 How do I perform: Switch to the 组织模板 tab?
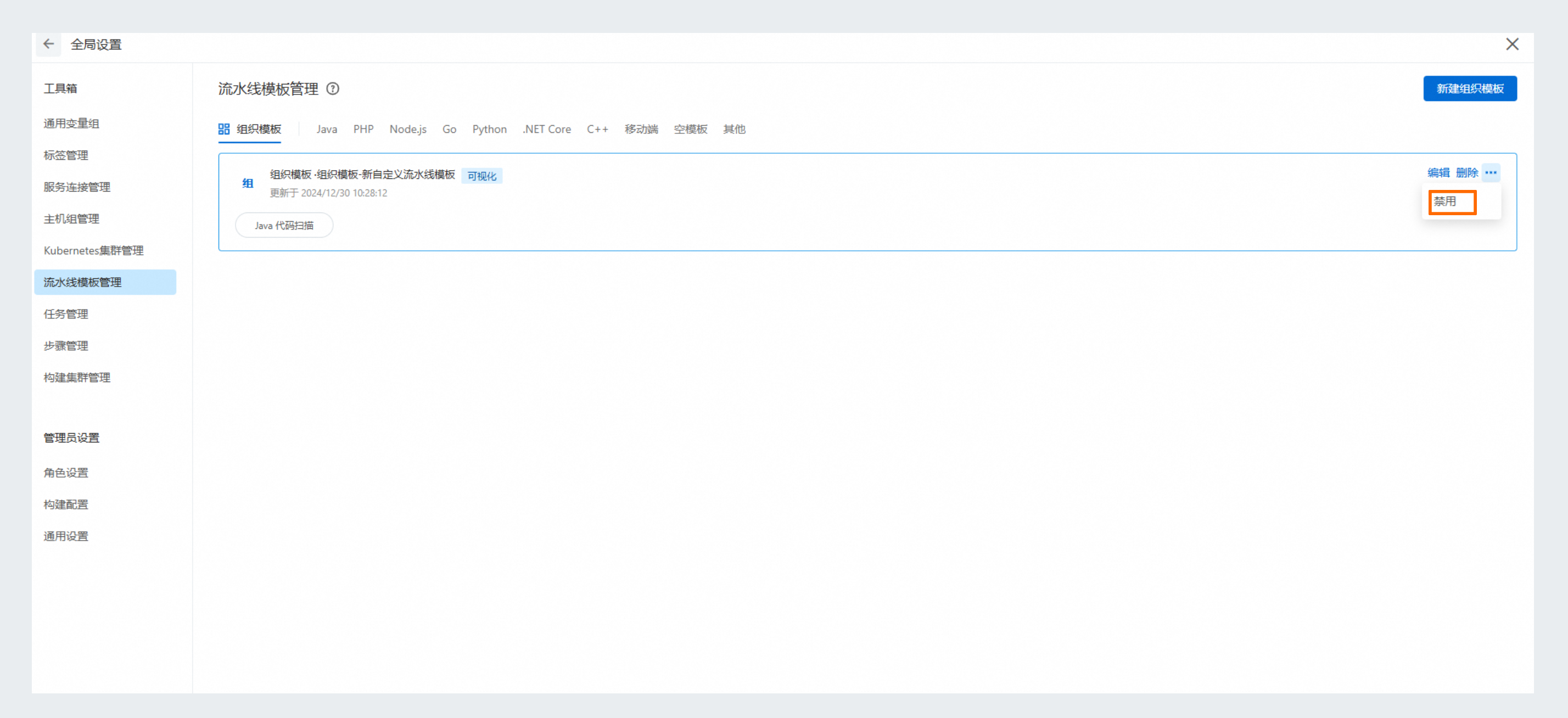250,129
